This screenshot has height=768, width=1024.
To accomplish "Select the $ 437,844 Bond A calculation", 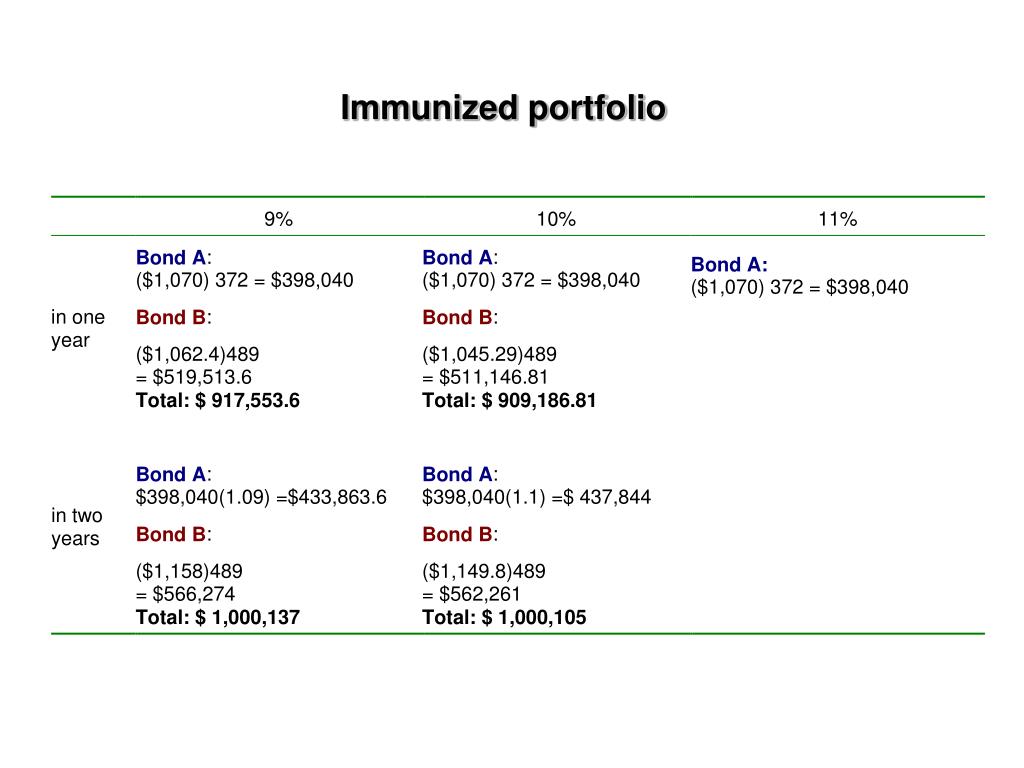I will (x=537, y=497).
